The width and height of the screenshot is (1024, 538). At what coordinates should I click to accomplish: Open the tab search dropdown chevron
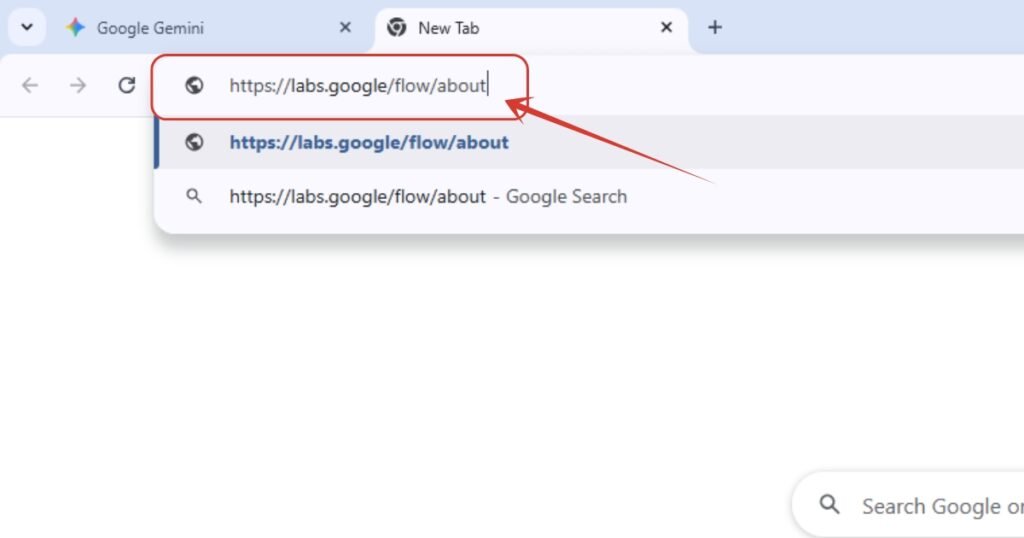click(x=27, y=28)
